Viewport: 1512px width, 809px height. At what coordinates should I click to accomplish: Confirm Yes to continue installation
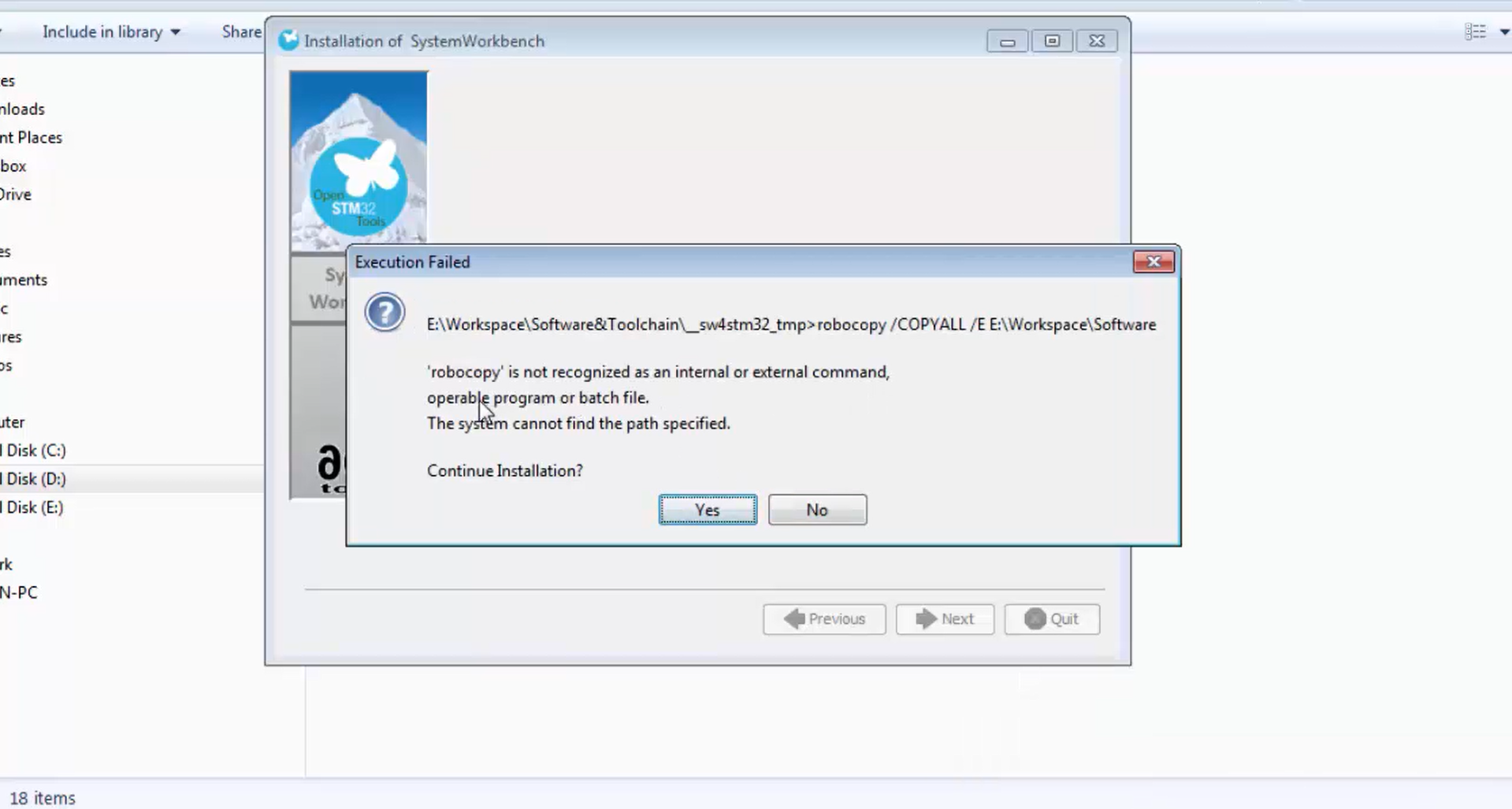coord(708,510)
